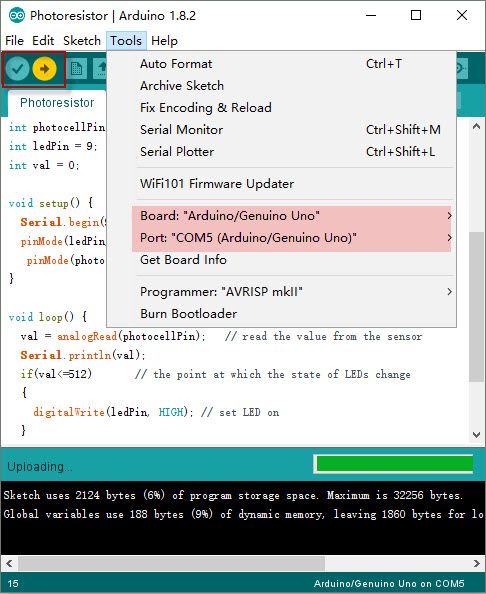Open the Edit menu
486x594 pixels.
click(43, 41)
